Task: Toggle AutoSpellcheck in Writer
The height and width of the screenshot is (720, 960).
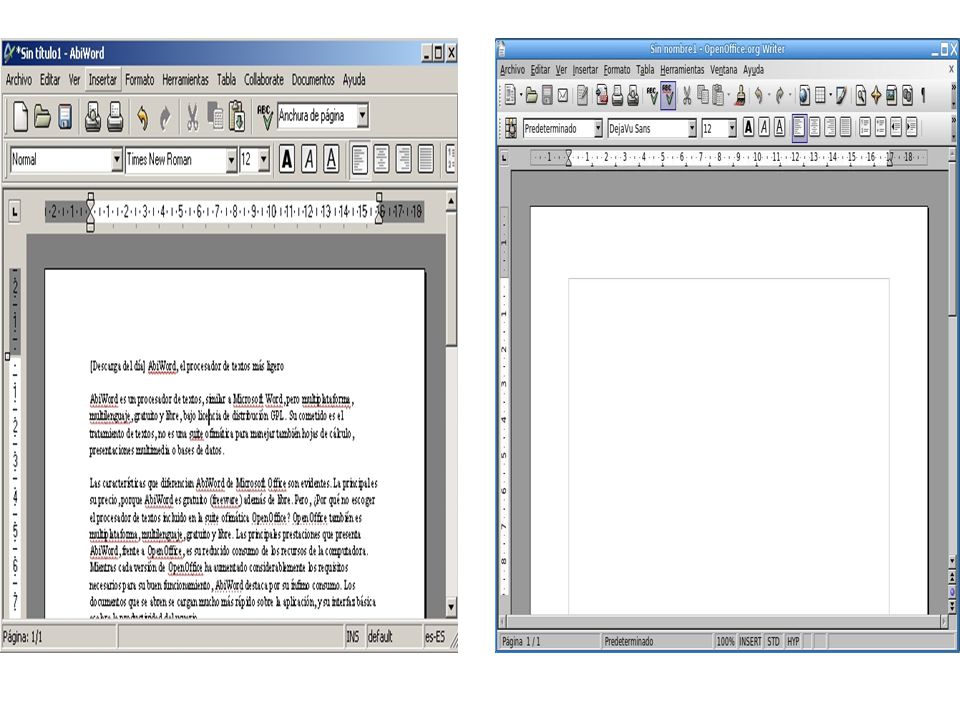Action: click(x=668, y=95)
